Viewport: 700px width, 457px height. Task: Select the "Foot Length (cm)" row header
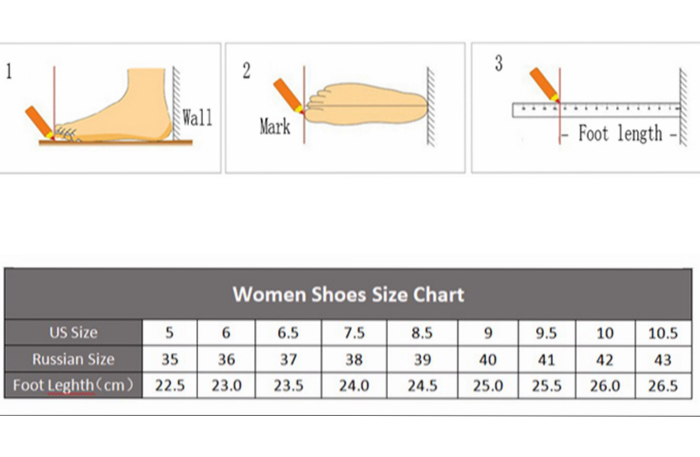point(73,385)
